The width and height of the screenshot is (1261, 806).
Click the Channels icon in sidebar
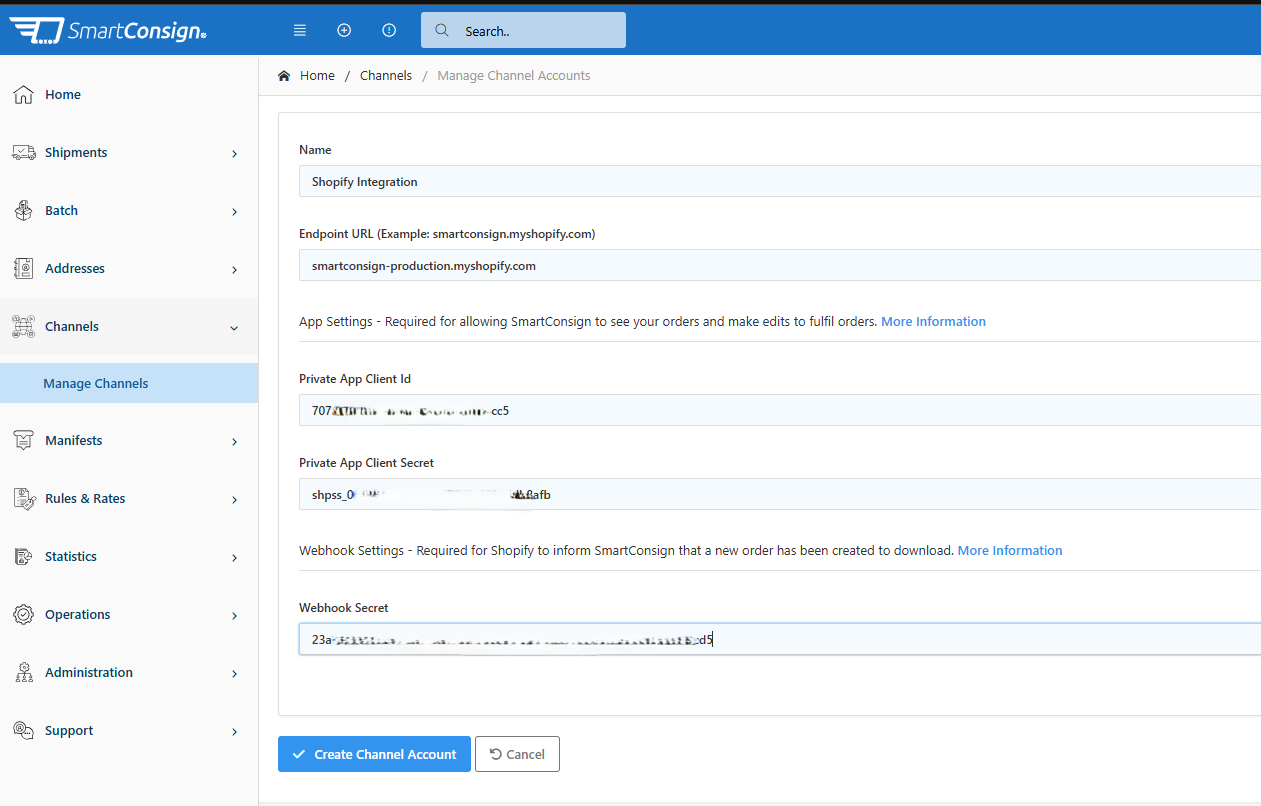coord(24,327)
